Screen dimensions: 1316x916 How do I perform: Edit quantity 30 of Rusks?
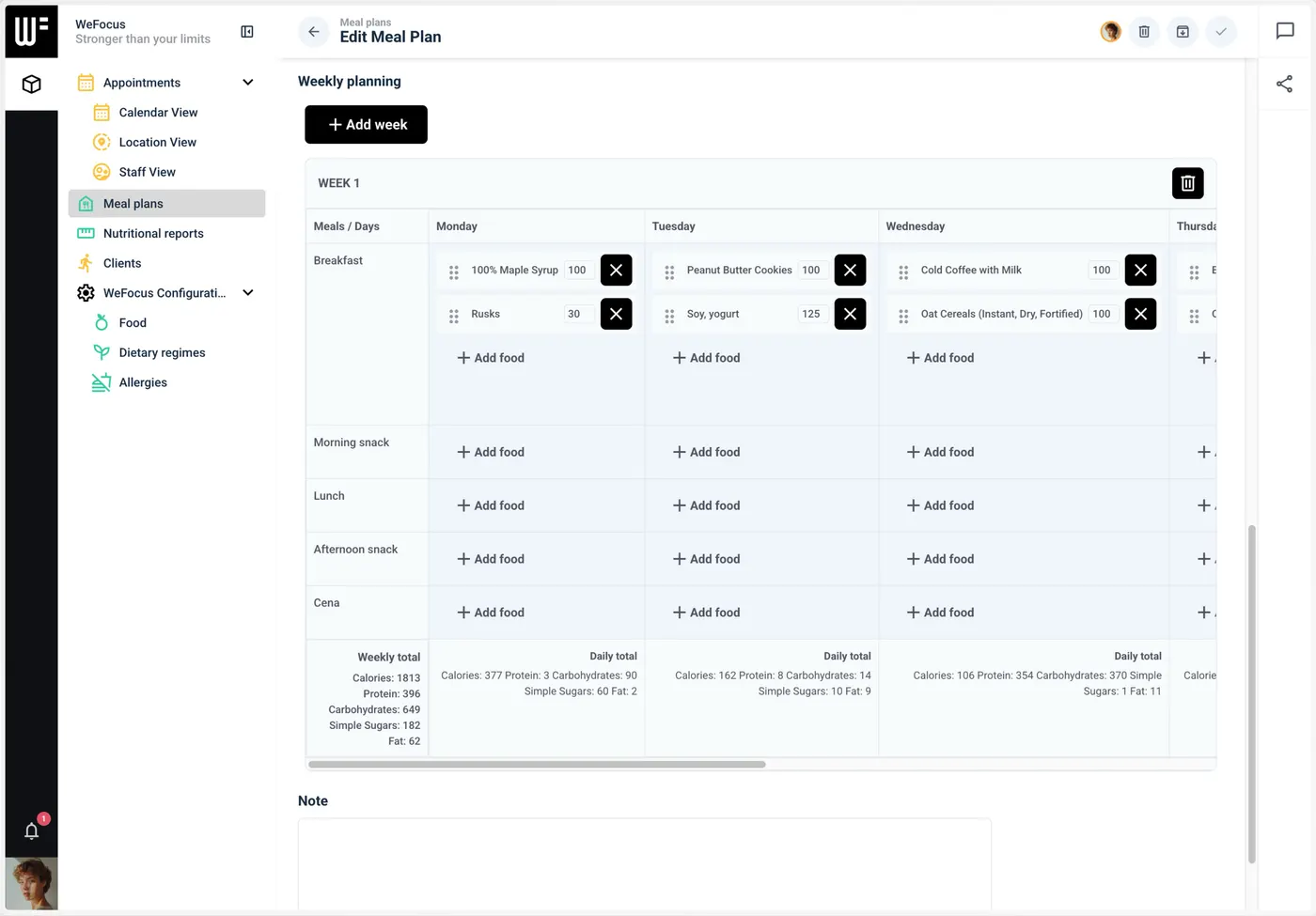click(578, 314)
